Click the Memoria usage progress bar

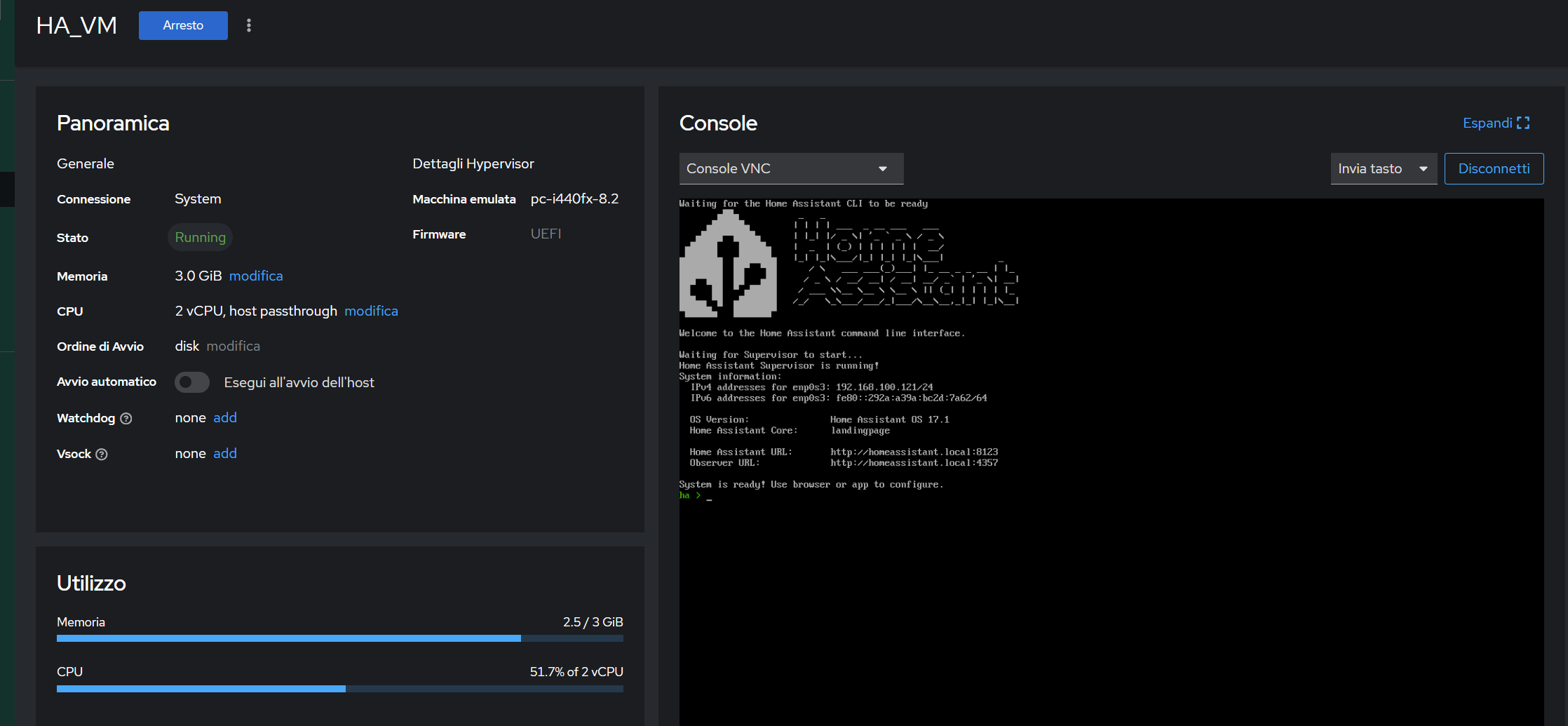point(339,638)
